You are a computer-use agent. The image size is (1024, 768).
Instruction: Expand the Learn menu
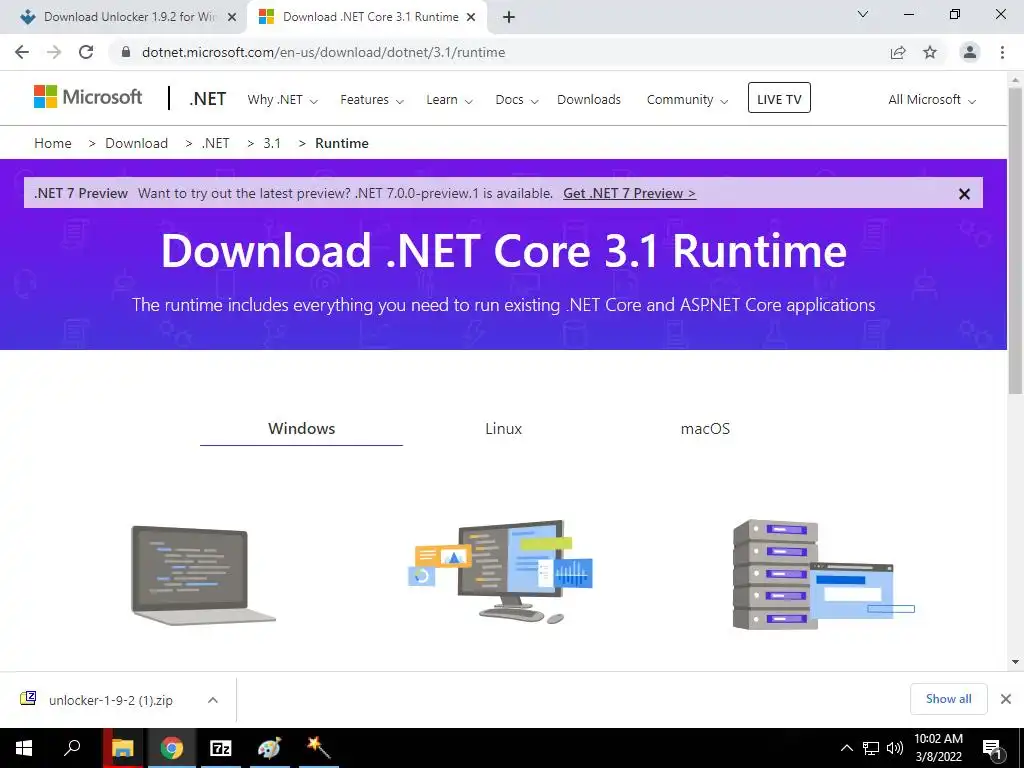(449, 100)
